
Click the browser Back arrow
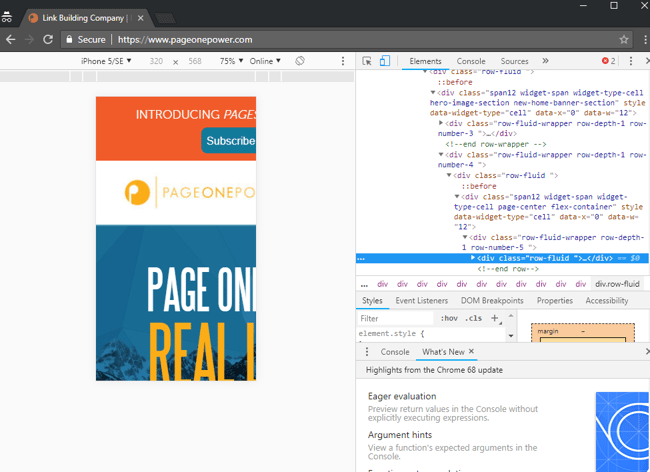tap(11, 40)
